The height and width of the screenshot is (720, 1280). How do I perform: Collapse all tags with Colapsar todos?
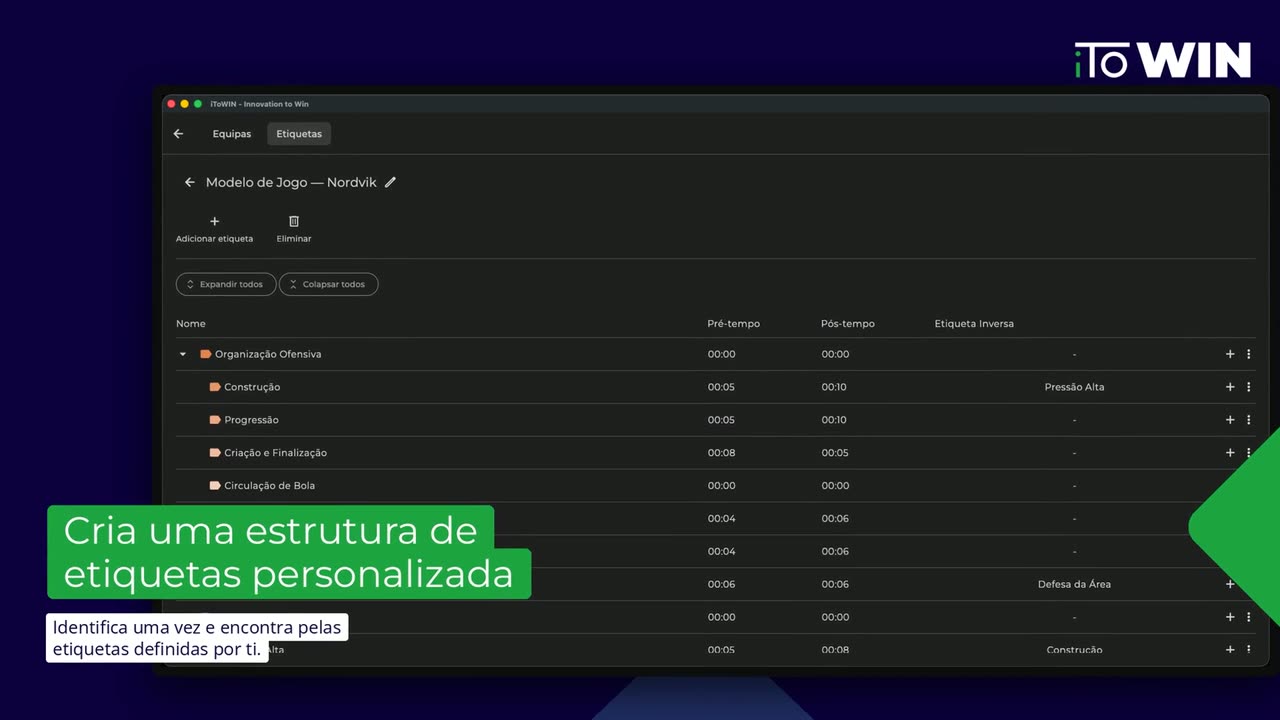pyautogui.click(x=328, y=284)
